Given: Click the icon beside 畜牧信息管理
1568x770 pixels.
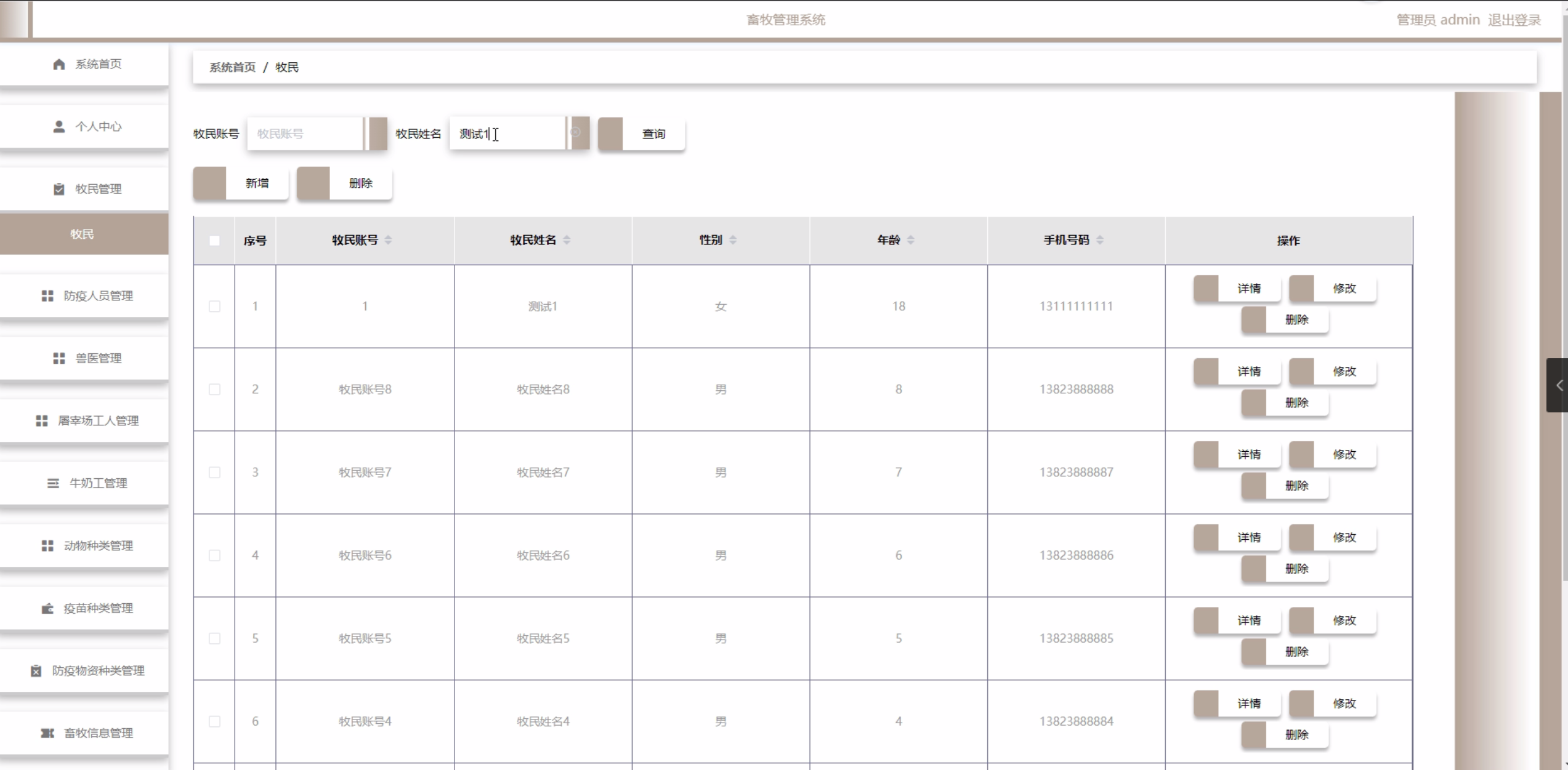Looking at the screenshot, I should pyautogui.click(x=47, y=733).
